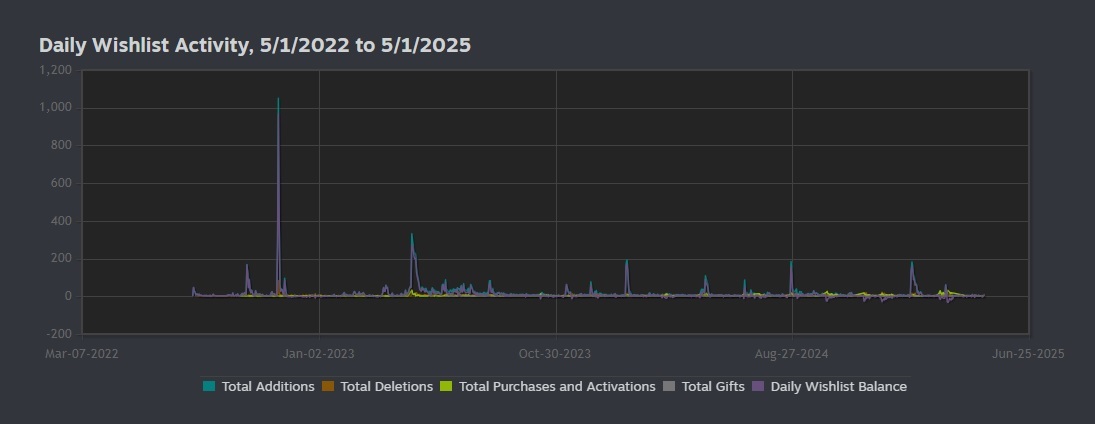Click the green Purchases and Activations swatch
Screen dimensions: 1095x424
(446, 386)
